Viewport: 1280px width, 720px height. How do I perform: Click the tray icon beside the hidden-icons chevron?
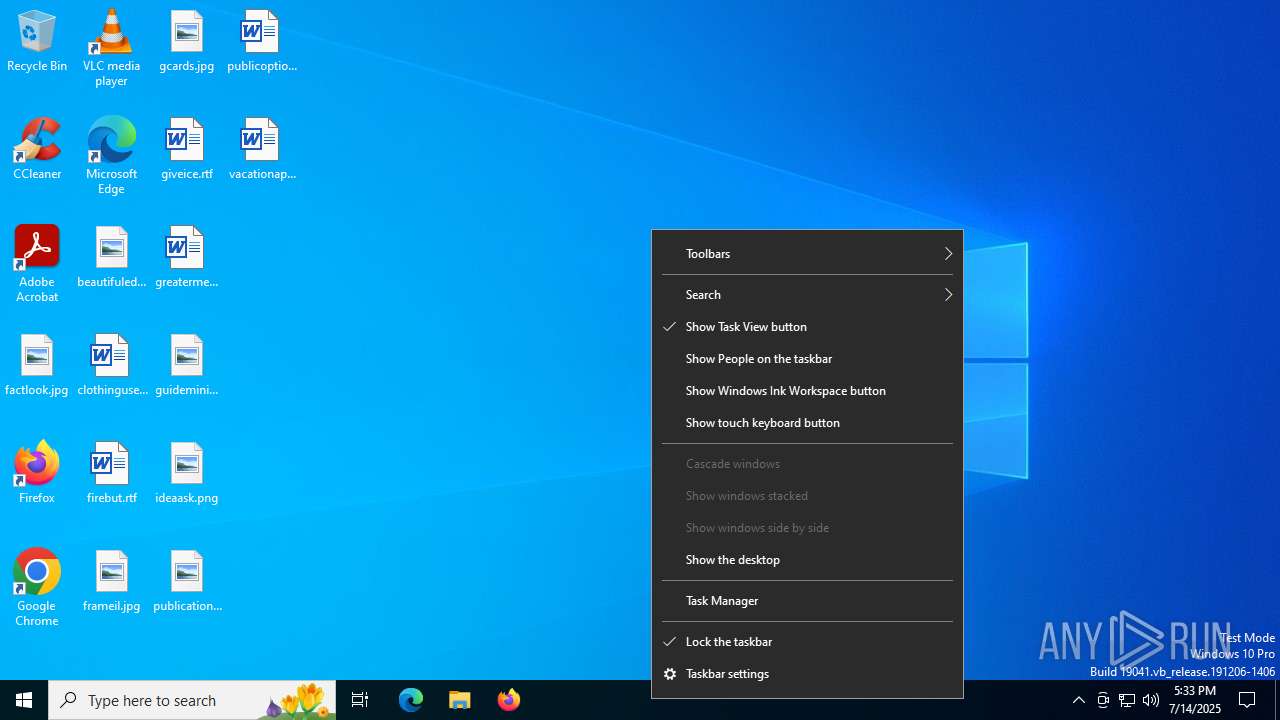pyautogui.click(x=1103, y=700)
